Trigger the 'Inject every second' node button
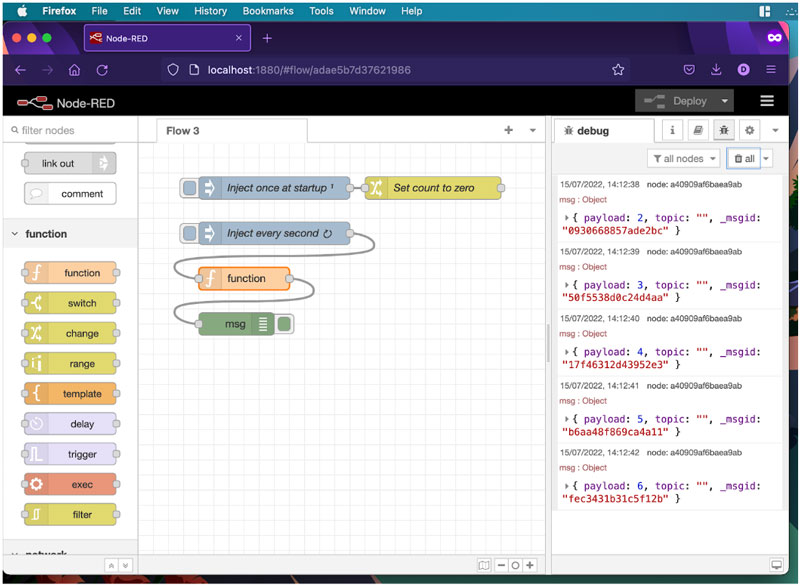This screenshot has width=800, height=586. pos(189,233)
